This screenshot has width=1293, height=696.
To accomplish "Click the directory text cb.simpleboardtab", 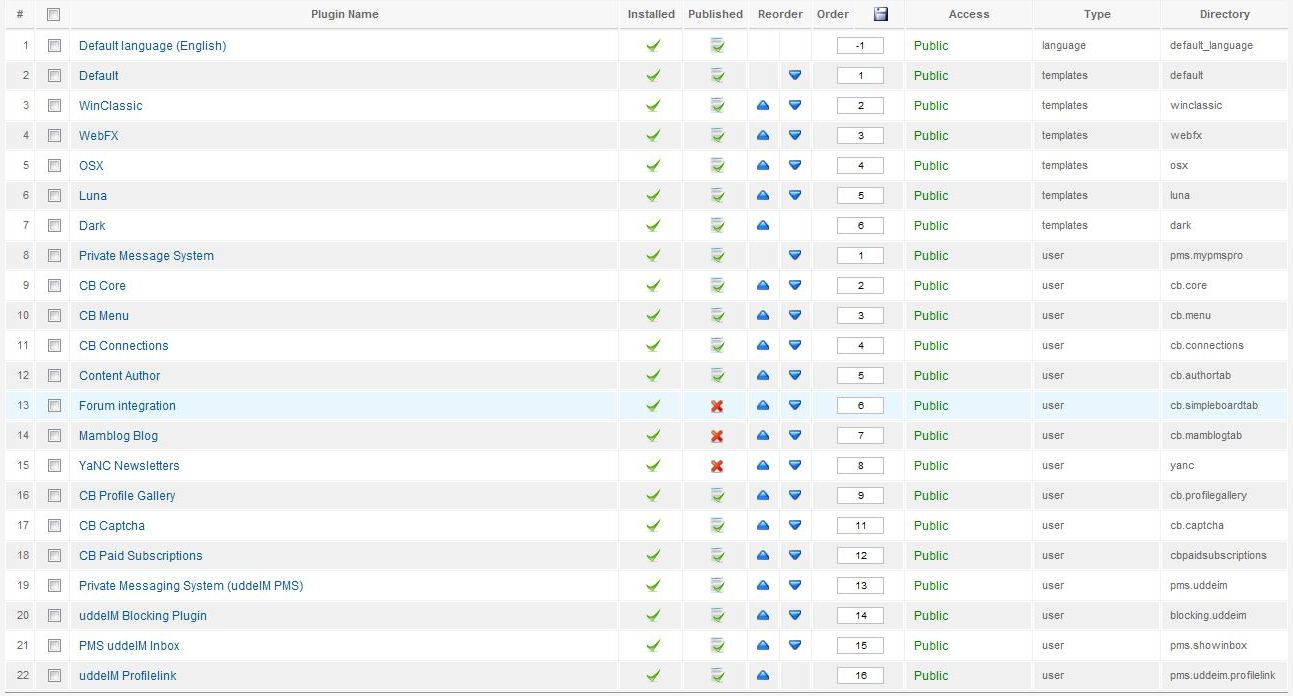I will coord(1214,406).
